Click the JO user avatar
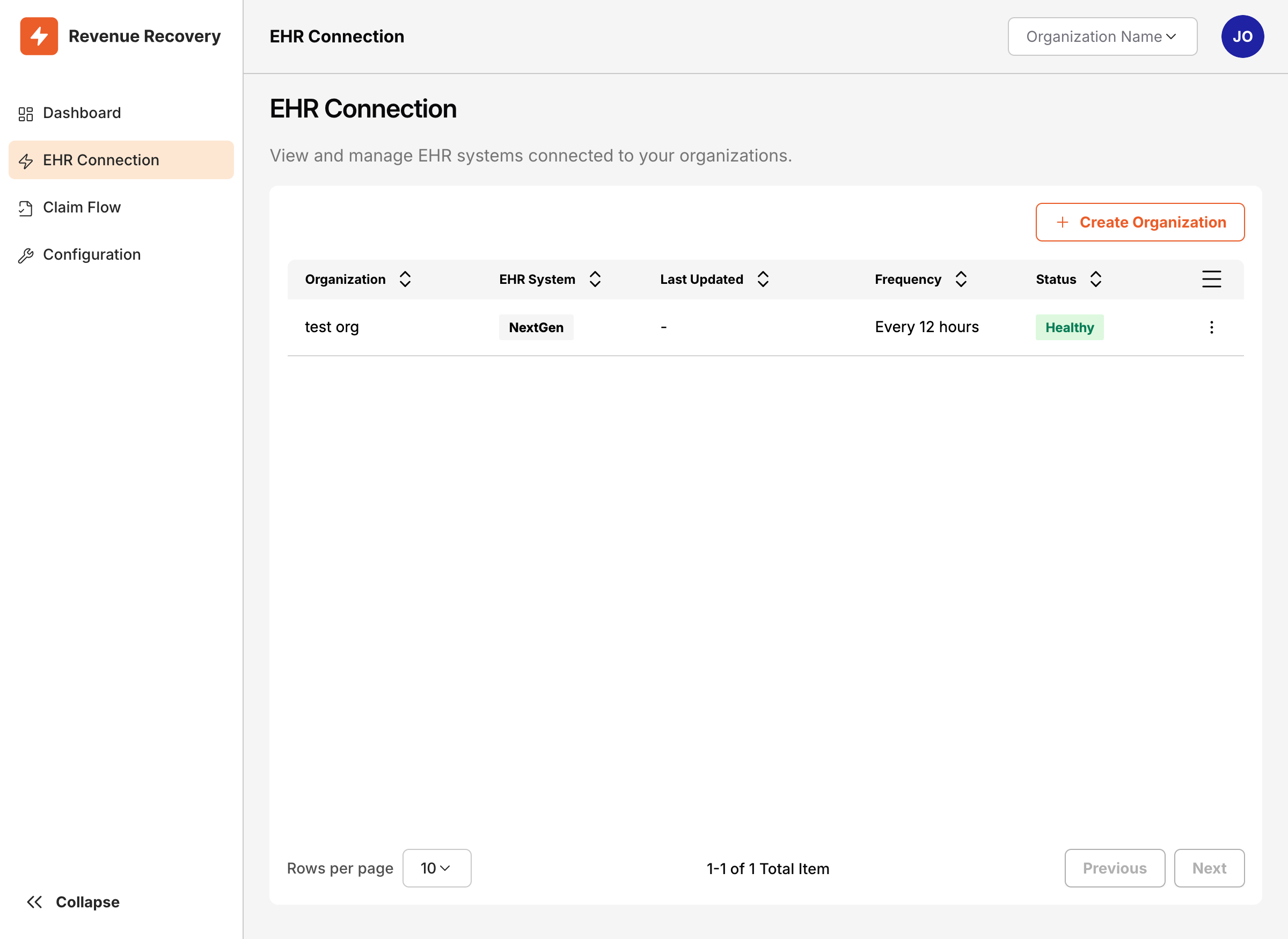Screen dimensions: 1288x939 (x=1242, y=36)
